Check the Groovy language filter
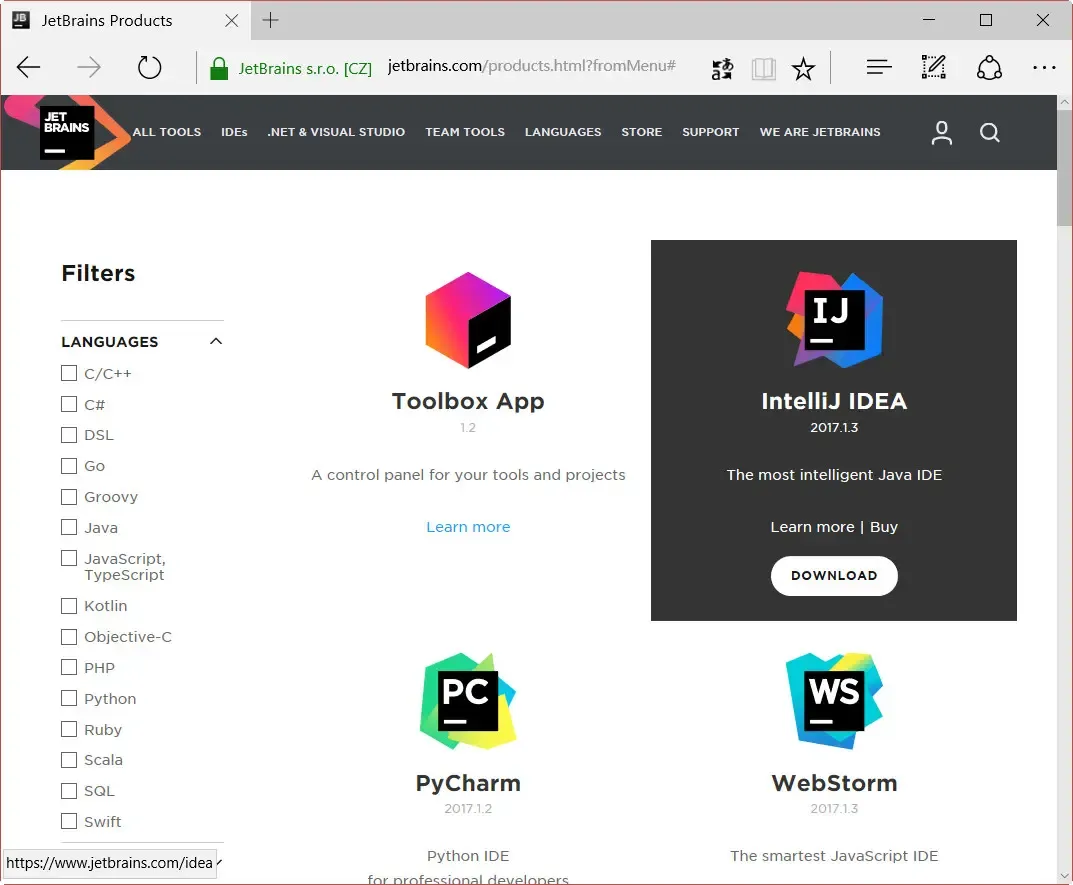The image size is (1073, 885). coord(68,496)
